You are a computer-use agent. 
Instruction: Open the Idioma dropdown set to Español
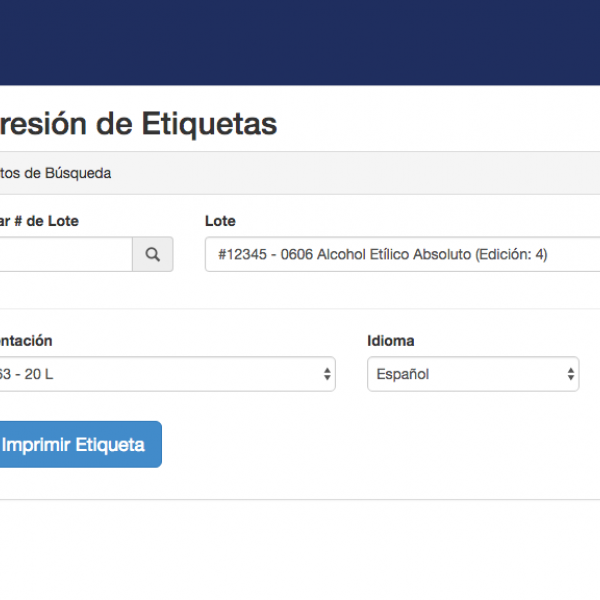coord(473,374)
